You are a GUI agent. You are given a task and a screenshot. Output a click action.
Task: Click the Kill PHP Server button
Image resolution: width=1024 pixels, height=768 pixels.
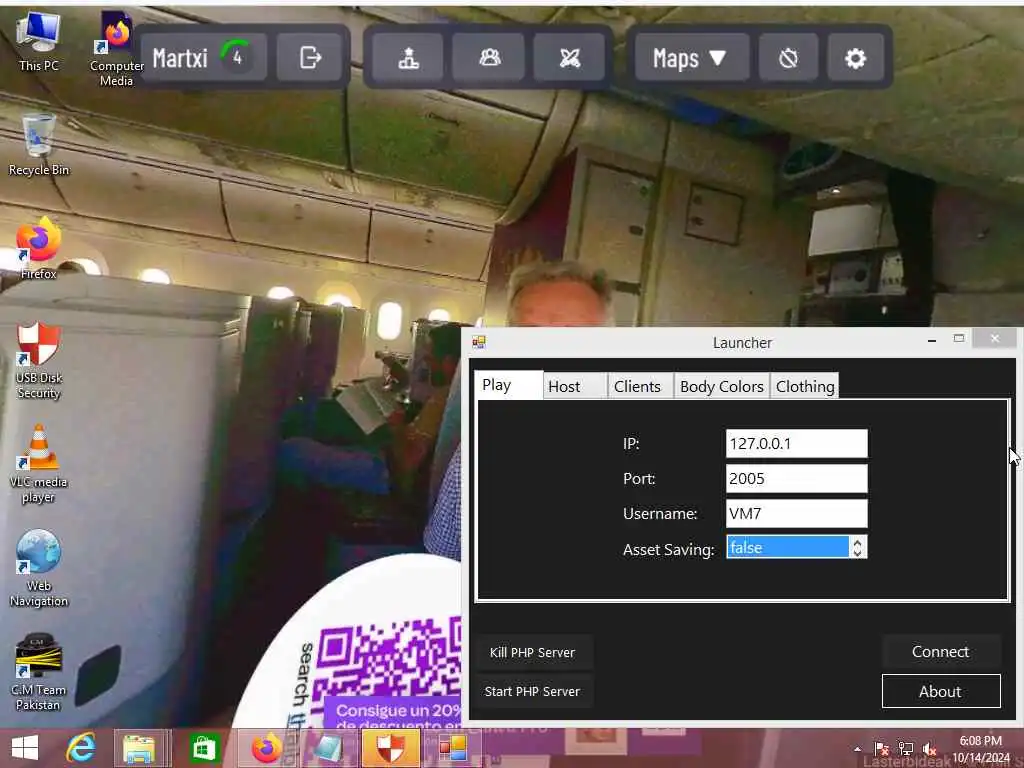tap(532, 652)
